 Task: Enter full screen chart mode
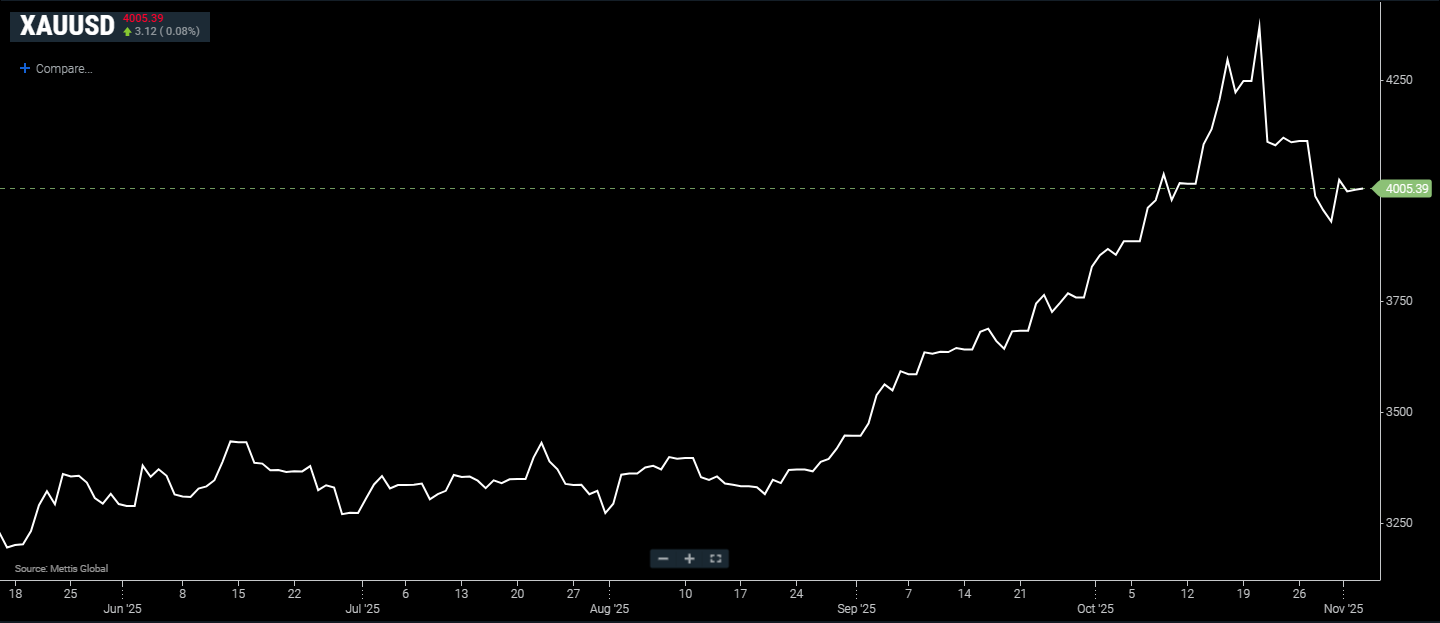(715, 559)
